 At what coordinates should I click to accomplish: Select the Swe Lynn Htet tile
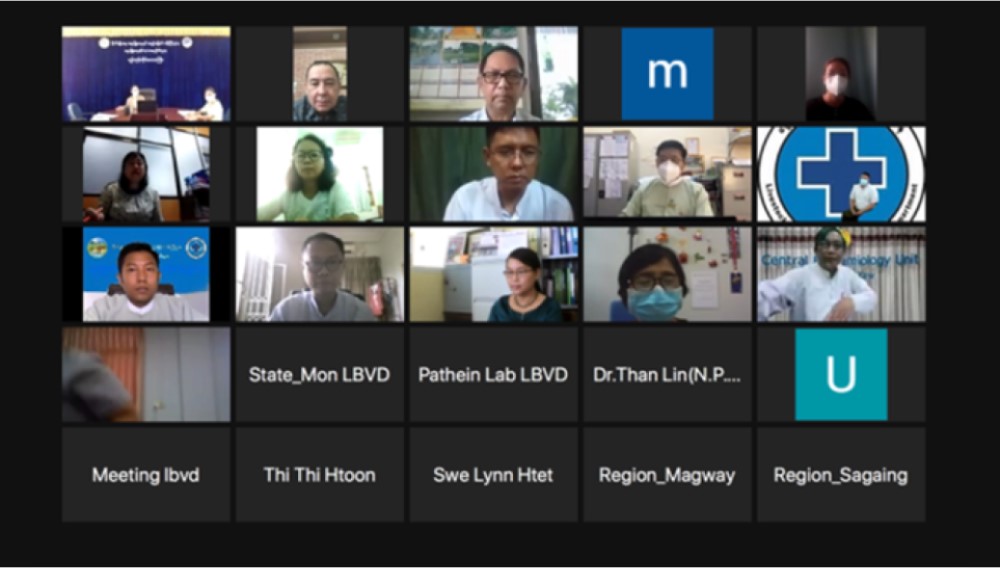[x=494, y=474]
